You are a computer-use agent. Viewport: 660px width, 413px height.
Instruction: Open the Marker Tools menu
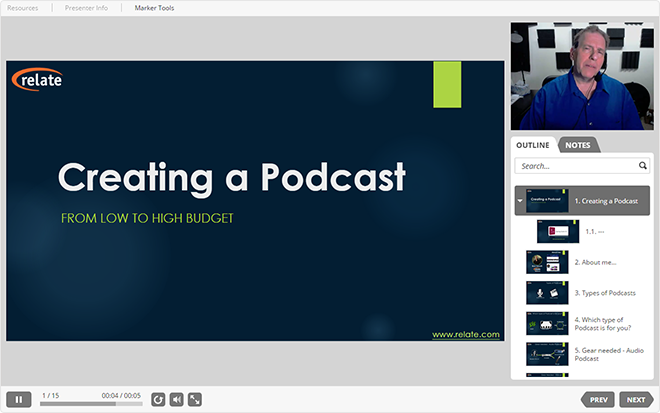154,8
